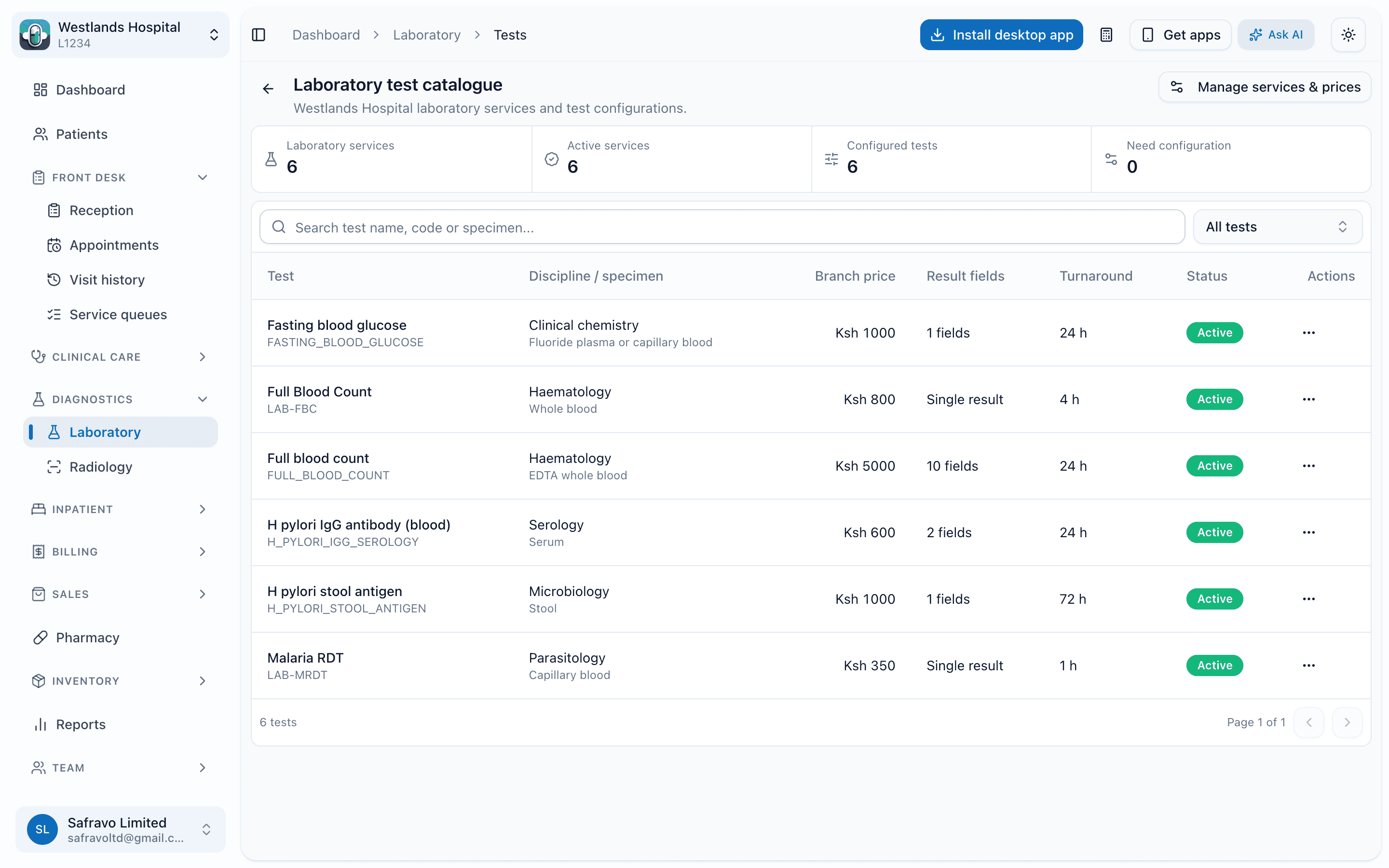
Task: Click the Dashboard grid icon in sidebar
Action: 40,90
